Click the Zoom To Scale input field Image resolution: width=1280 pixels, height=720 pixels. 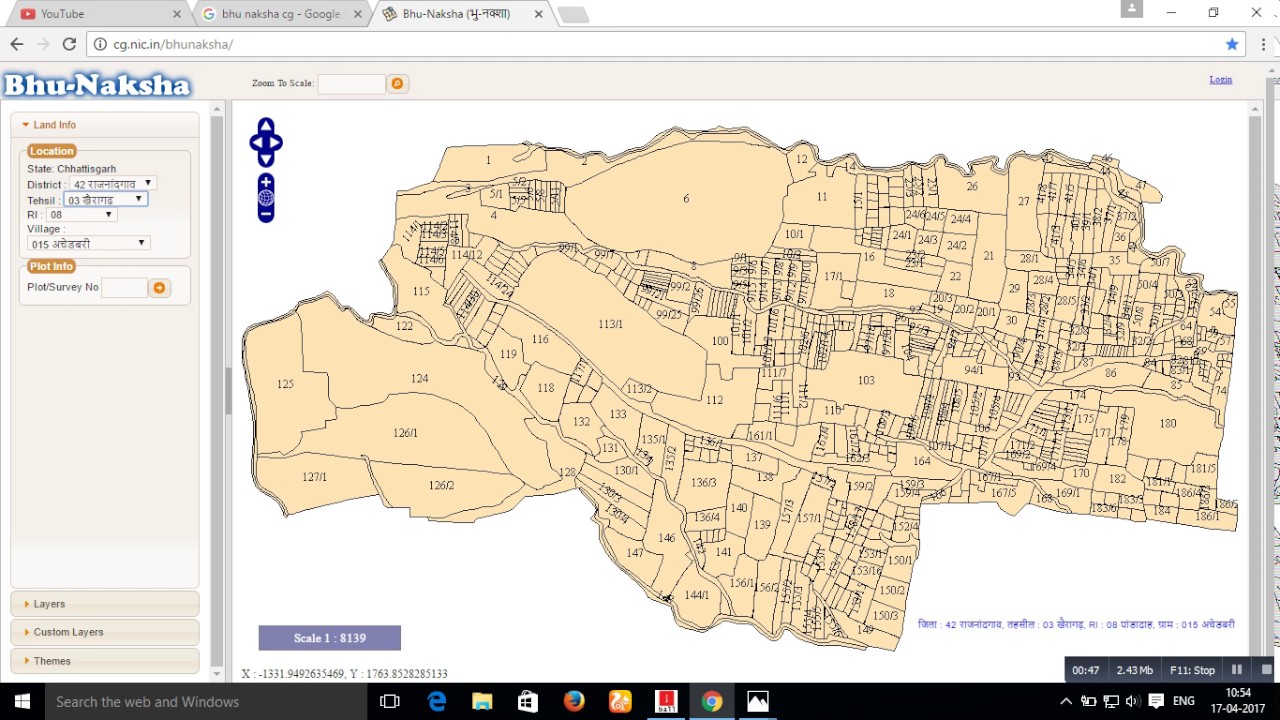click(352, 84)
